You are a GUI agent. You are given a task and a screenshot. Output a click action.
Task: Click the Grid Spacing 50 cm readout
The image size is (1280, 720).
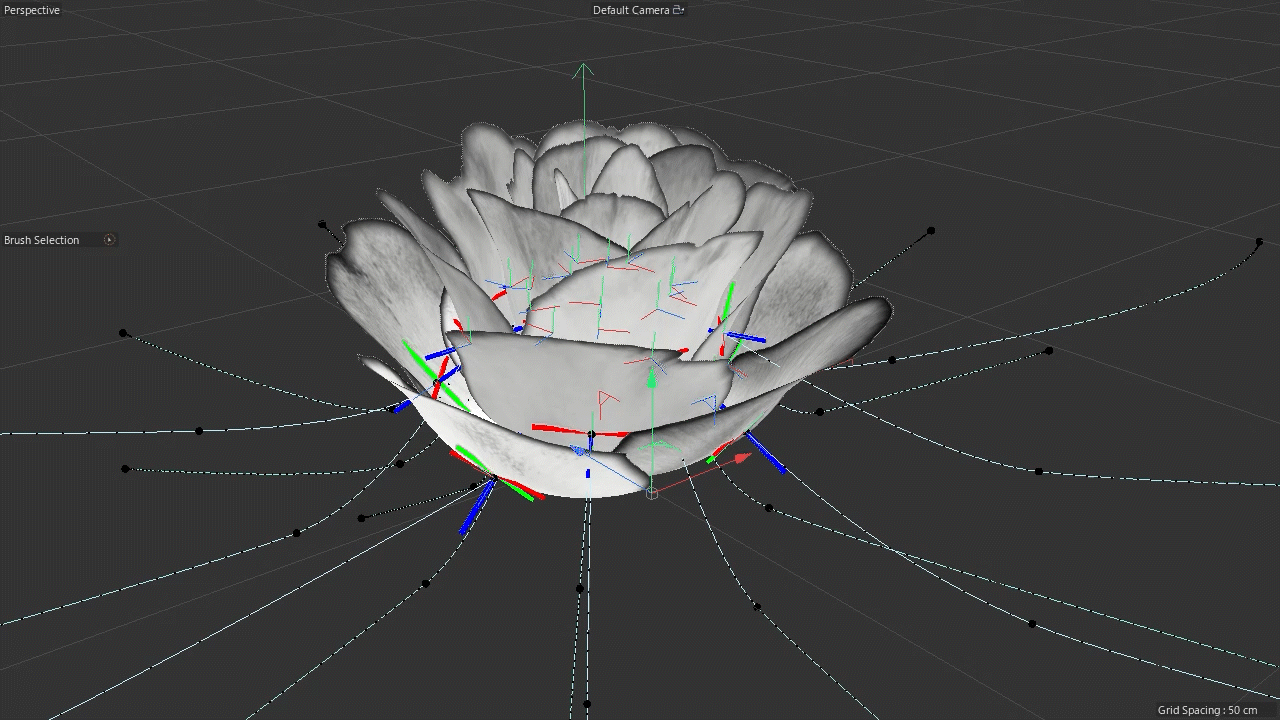[x=1207, y=710]
